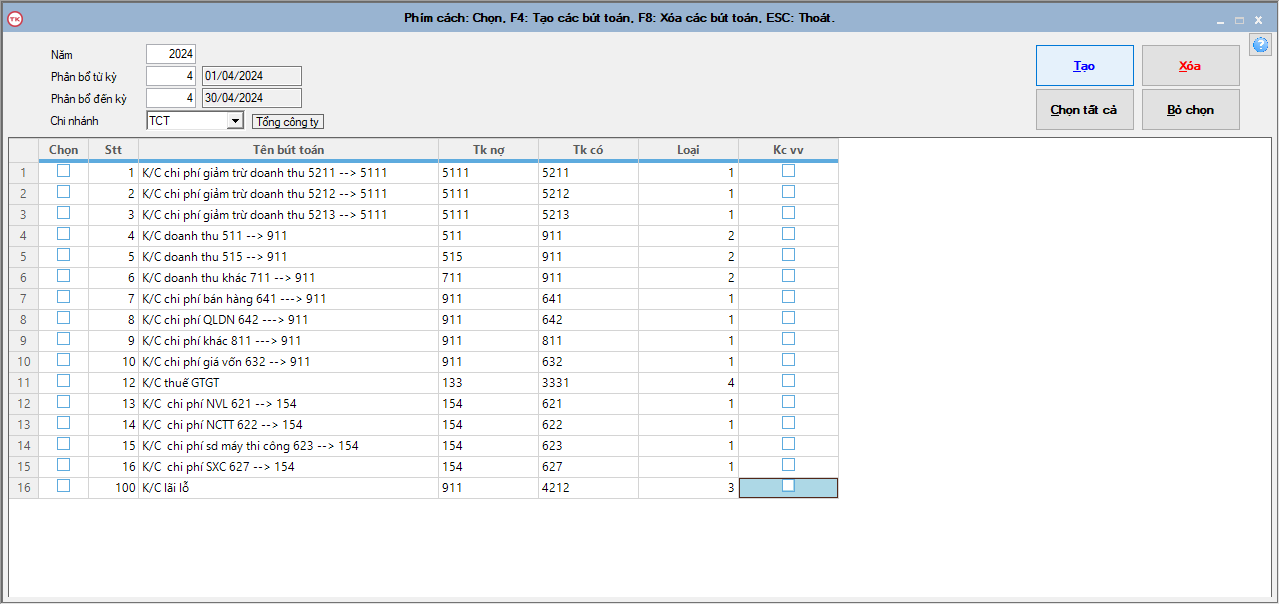The width and height of the screenshot is (1280, 606).
Task: Tick Chọn checkbox for K/C lãi lỗ
Action: [x=64, y=486]
